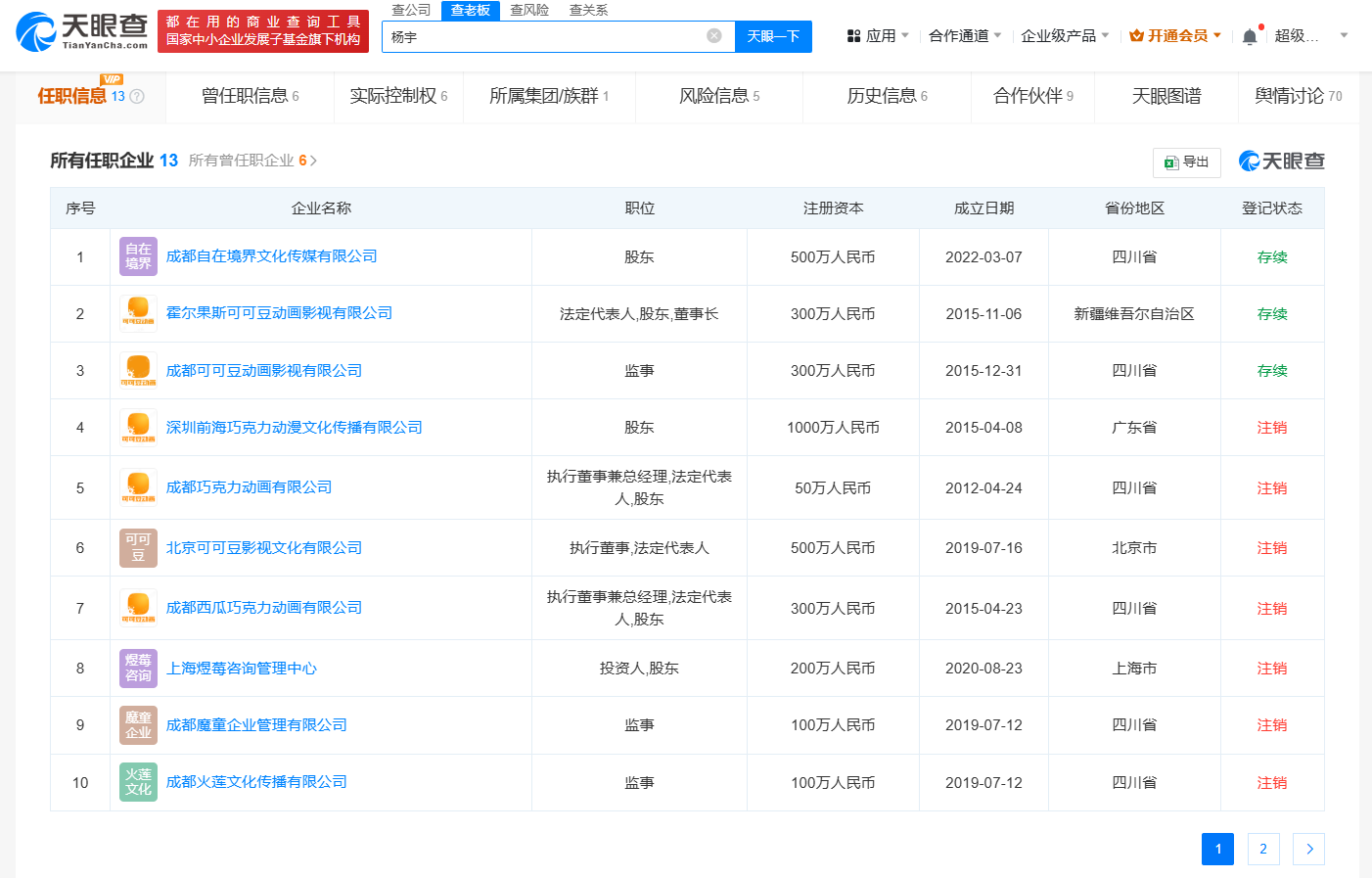Open the Tianyancha home logo

coord(82,31)
